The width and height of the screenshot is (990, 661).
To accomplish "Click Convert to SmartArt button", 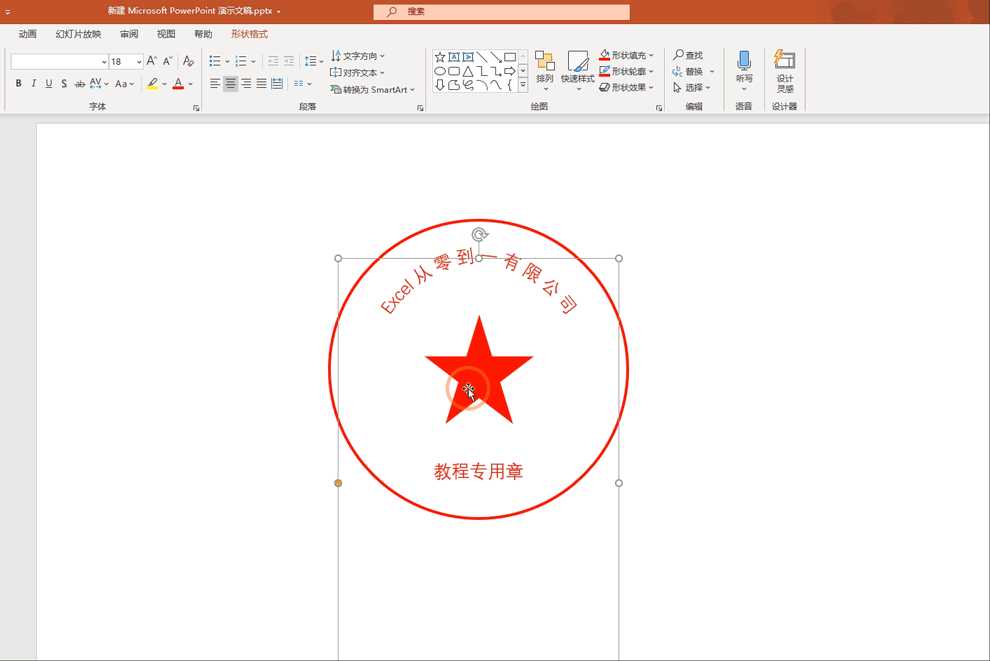I will (372, 90).
